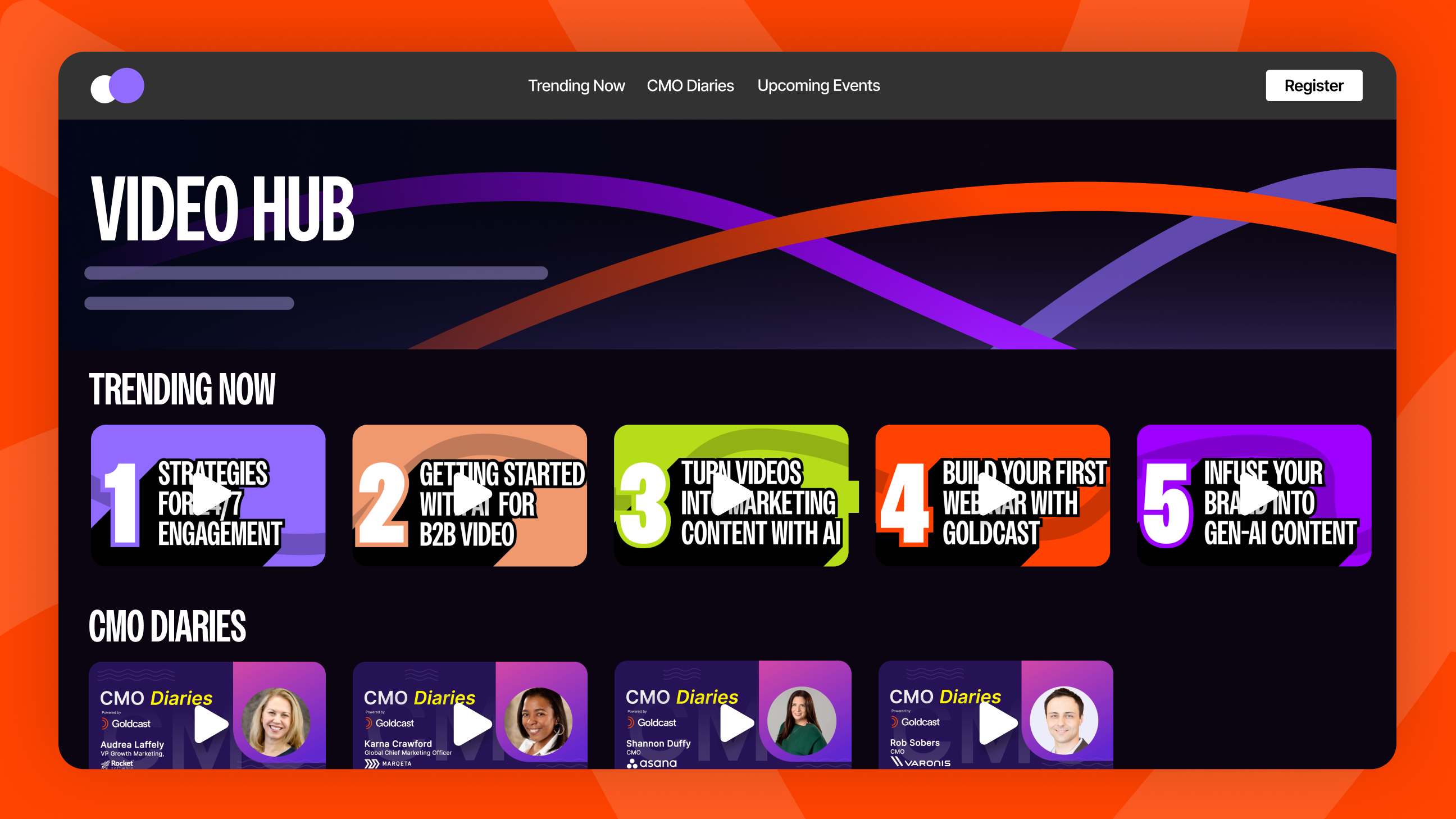This screenshot has width=1456, height=819.
Task: Click the CMO Diaries section heading
Action: tap(167, 626)
